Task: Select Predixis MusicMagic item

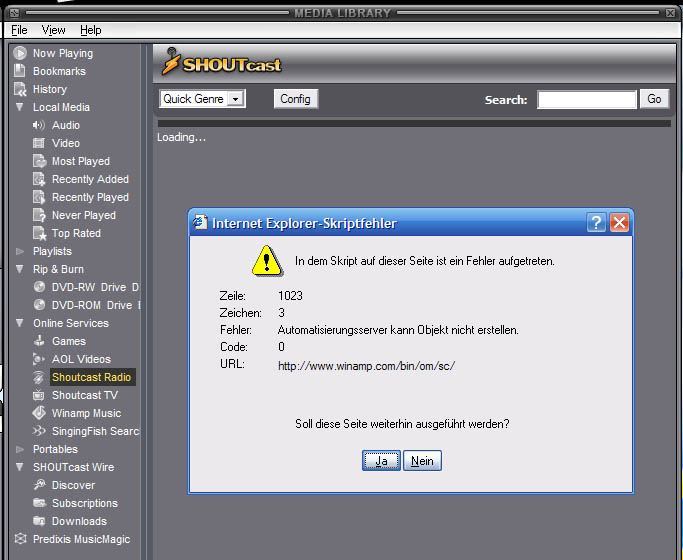Action: 81,539
